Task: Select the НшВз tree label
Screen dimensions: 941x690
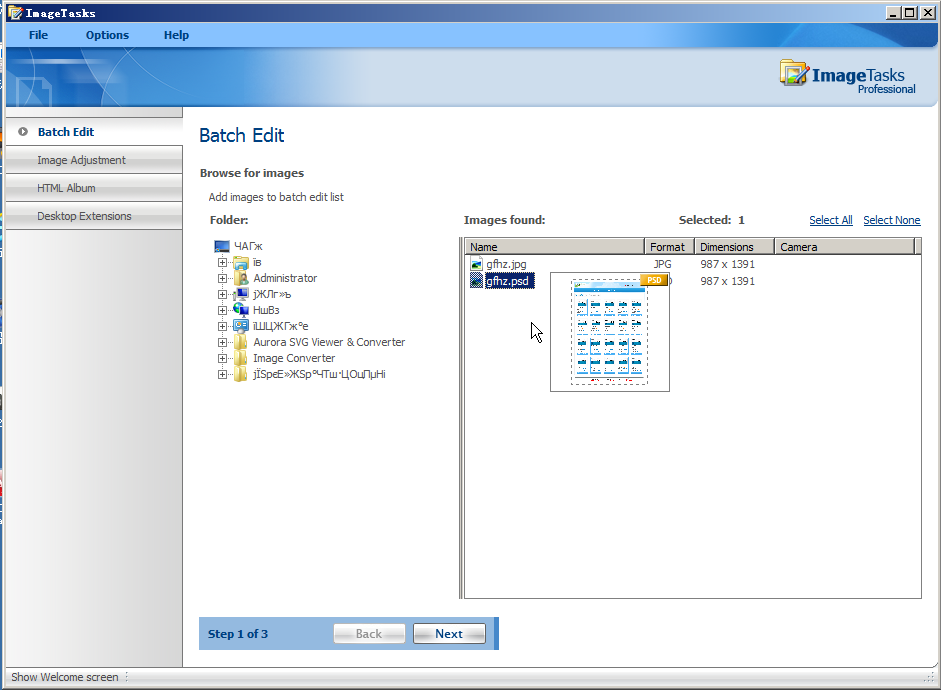Action: (x=266, y=310)
